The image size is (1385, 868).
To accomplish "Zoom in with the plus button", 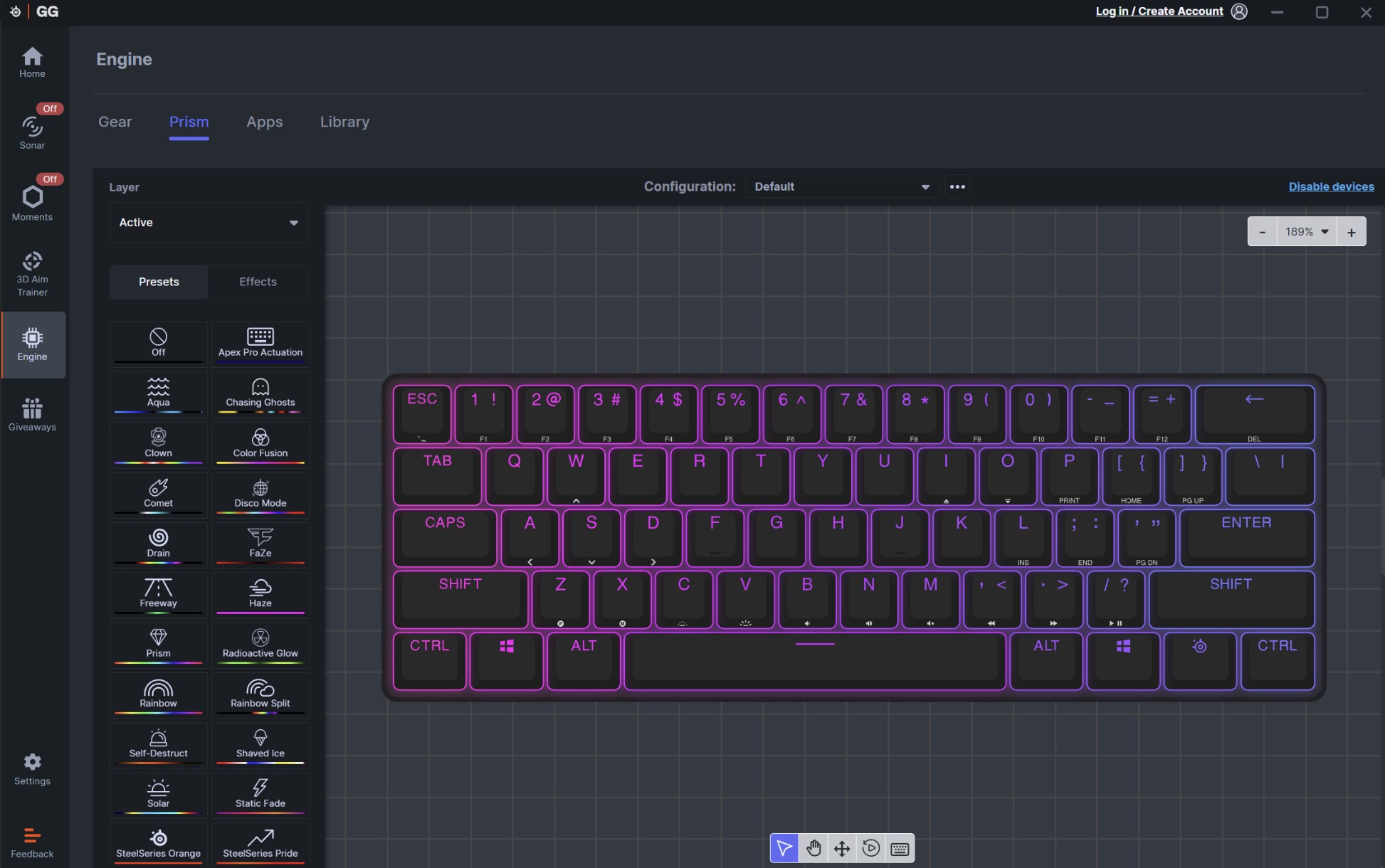I will point(1352,232).
